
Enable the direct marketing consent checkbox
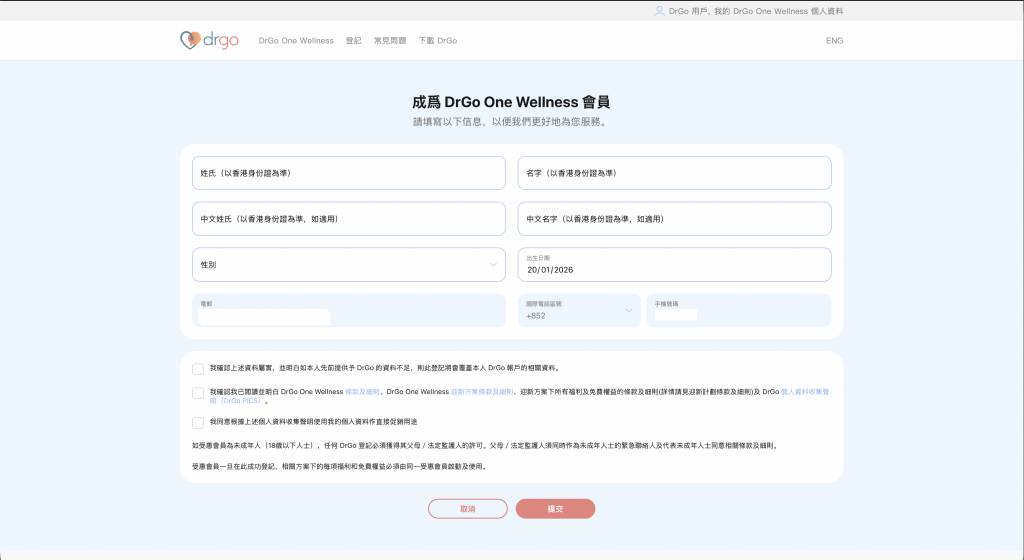(x=198, y=422)
